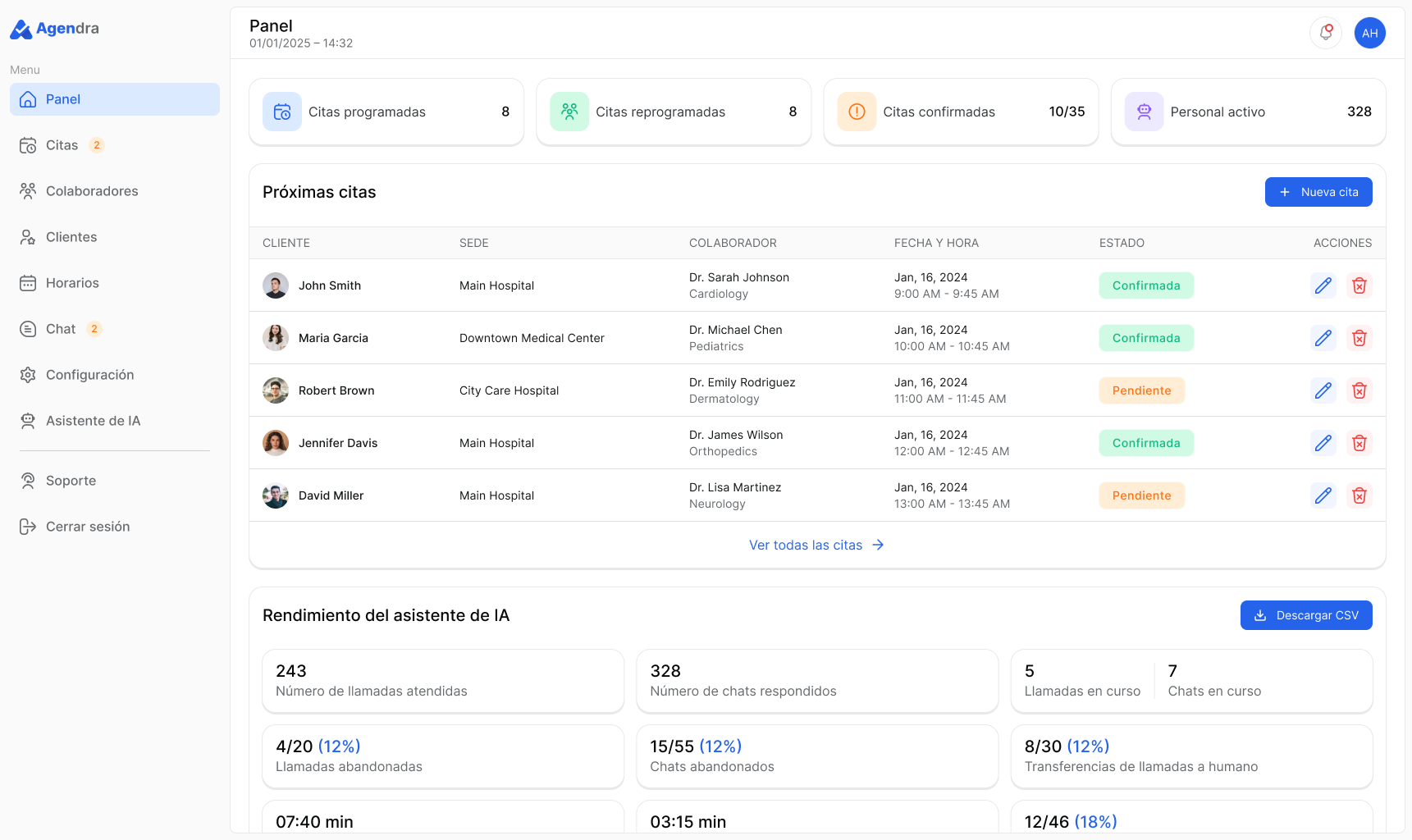Edit John Smith's appointment with pencil icon
Screen dimensions: 1412x840
click(1323, 285)
